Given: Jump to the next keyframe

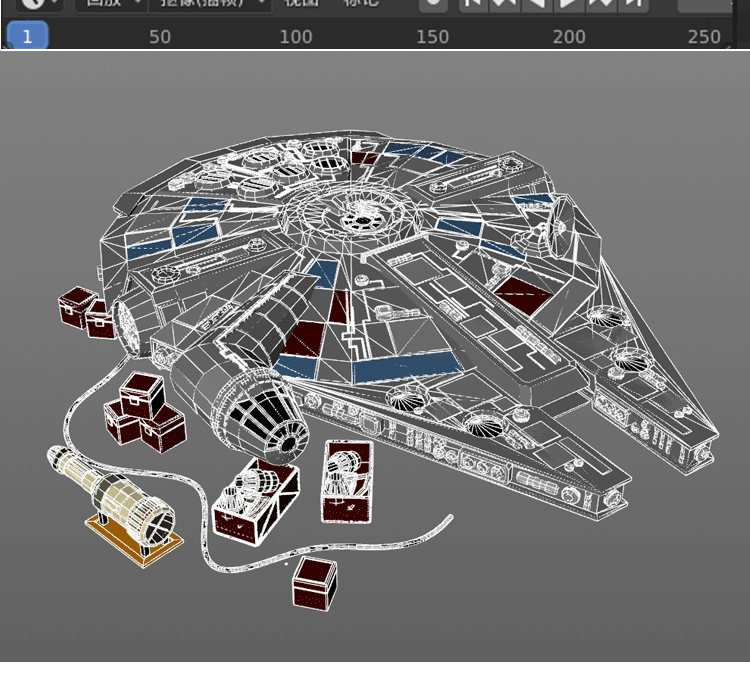Looking at the screenshot, I should click(x=601, y=4).
